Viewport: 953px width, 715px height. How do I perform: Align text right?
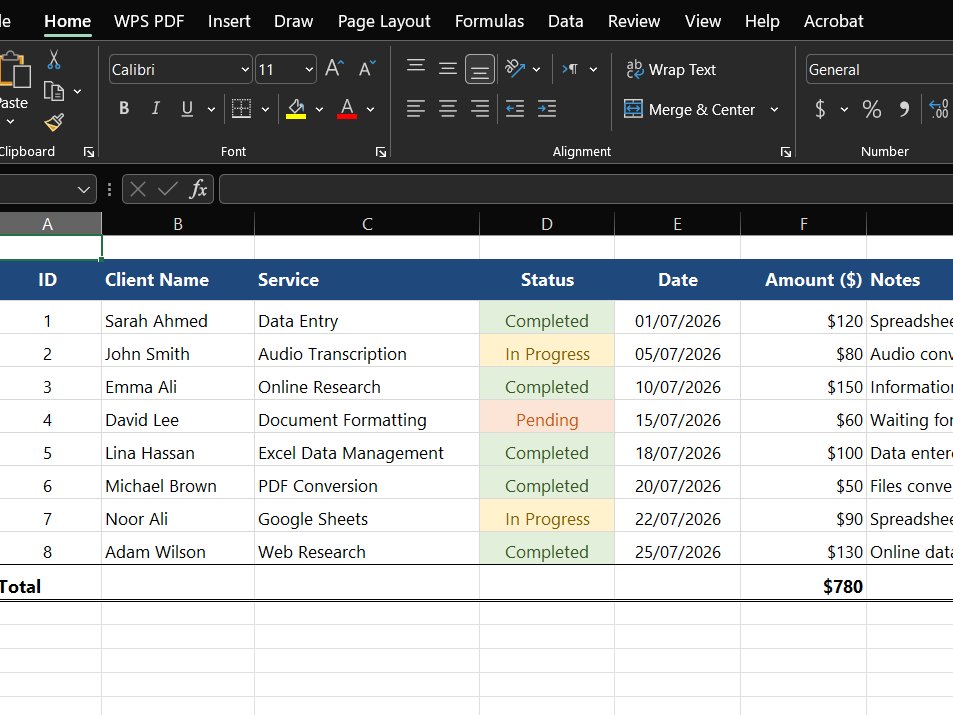[x=480, y=109]
